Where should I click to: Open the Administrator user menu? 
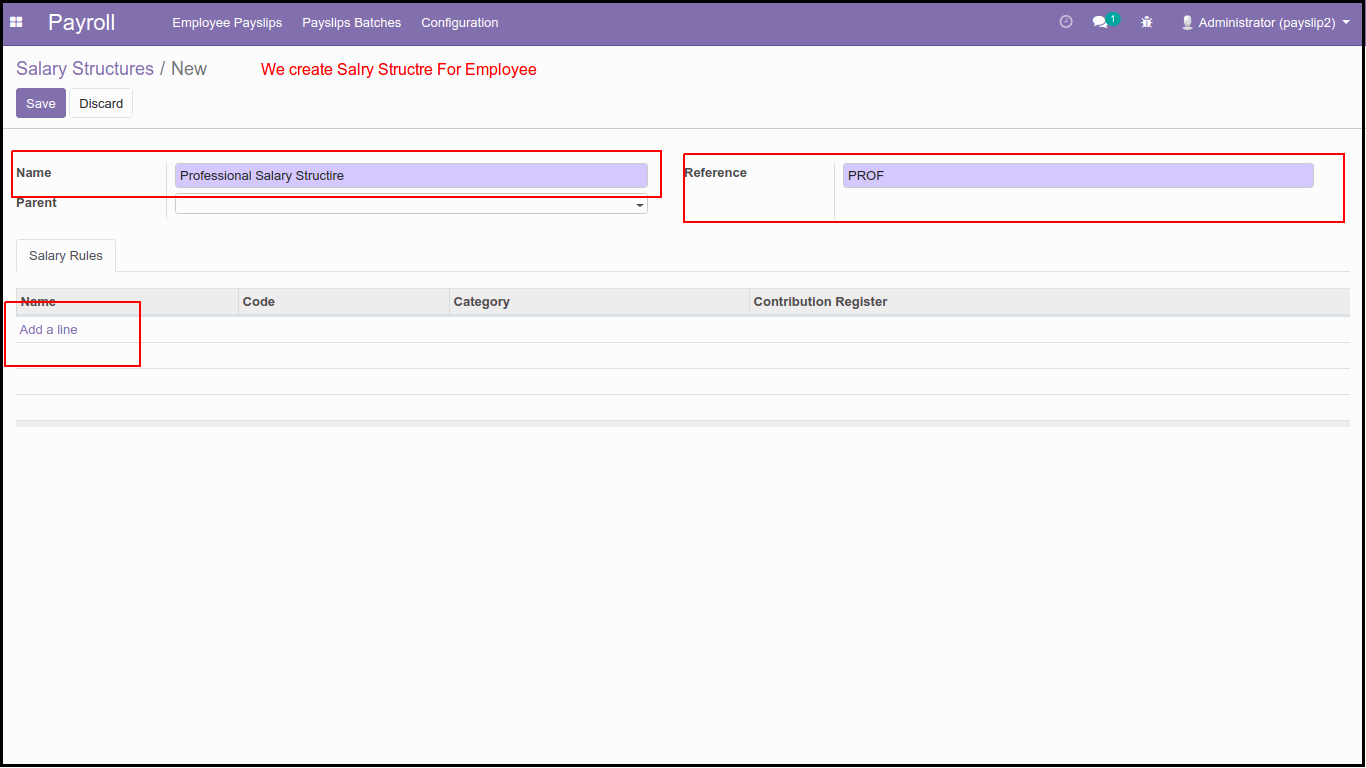[x=1265, y=22]
